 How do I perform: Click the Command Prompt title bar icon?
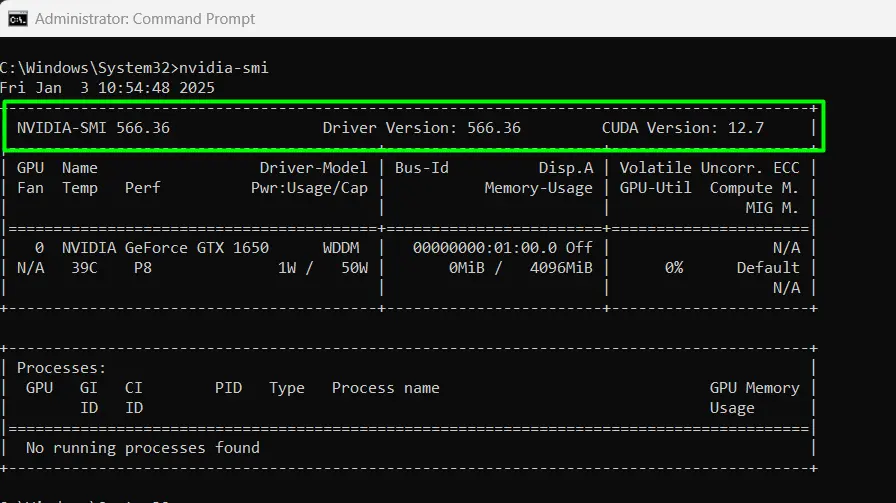click(18, 19)
